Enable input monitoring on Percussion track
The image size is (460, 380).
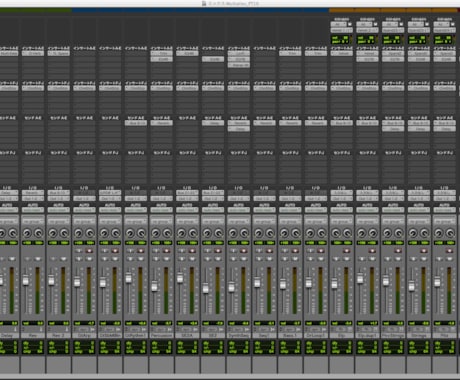[x=156, y=251]
